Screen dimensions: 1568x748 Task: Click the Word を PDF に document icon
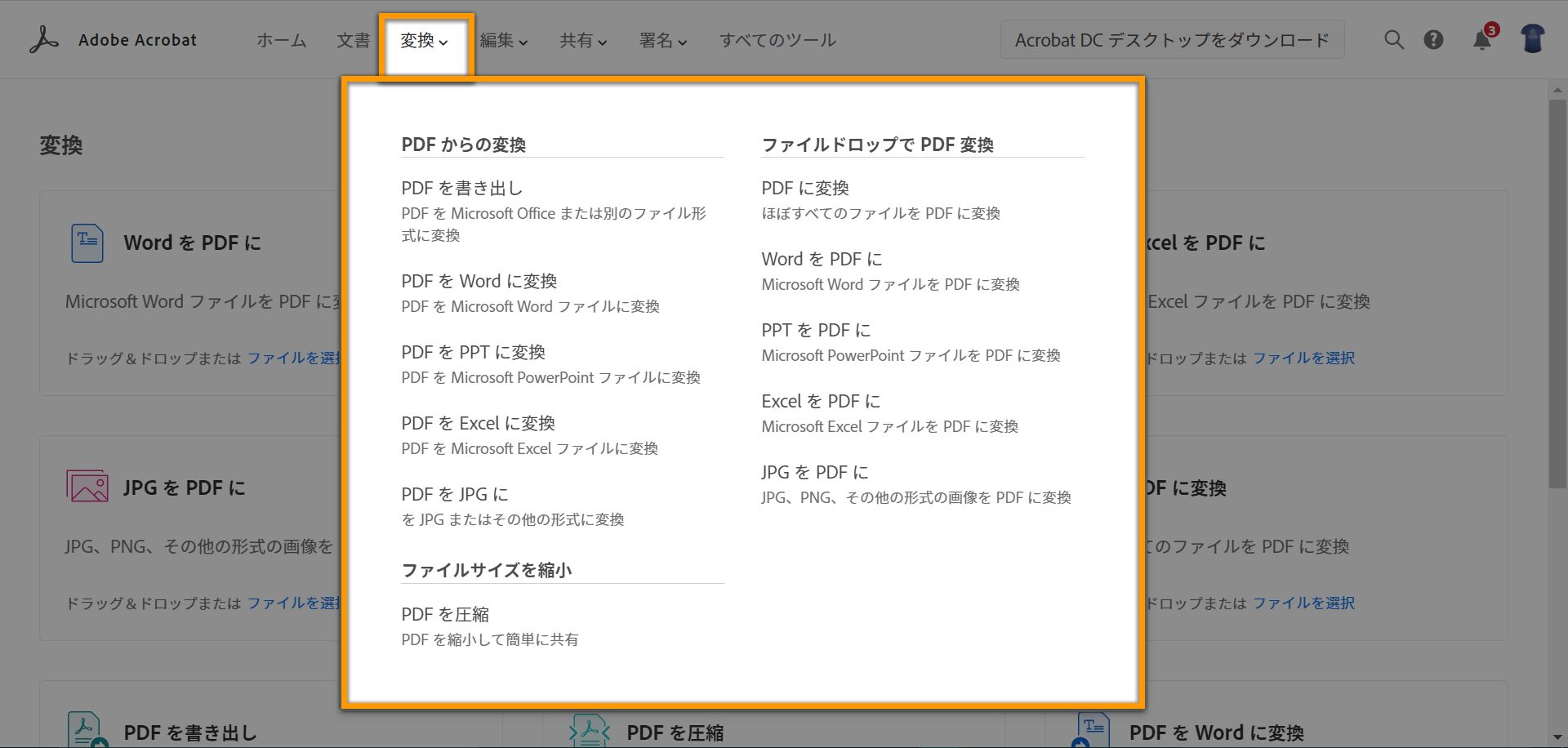[86, 243]
